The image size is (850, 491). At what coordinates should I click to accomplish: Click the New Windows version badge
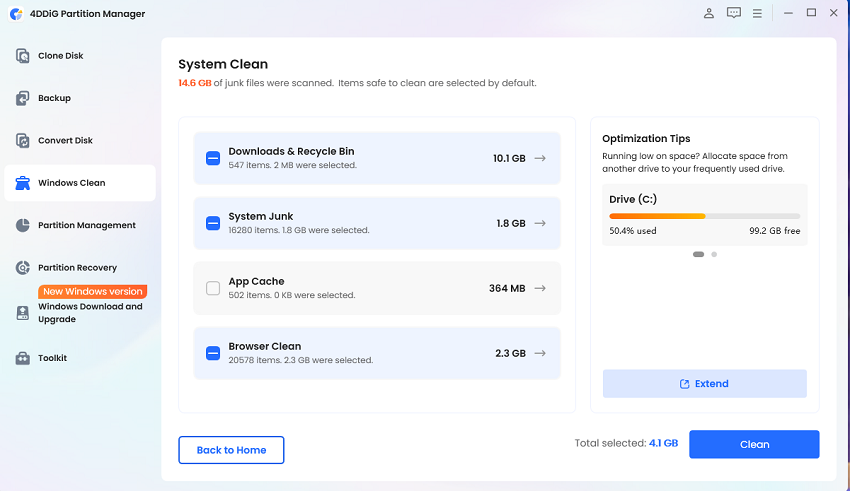click(x=93, y=292)
